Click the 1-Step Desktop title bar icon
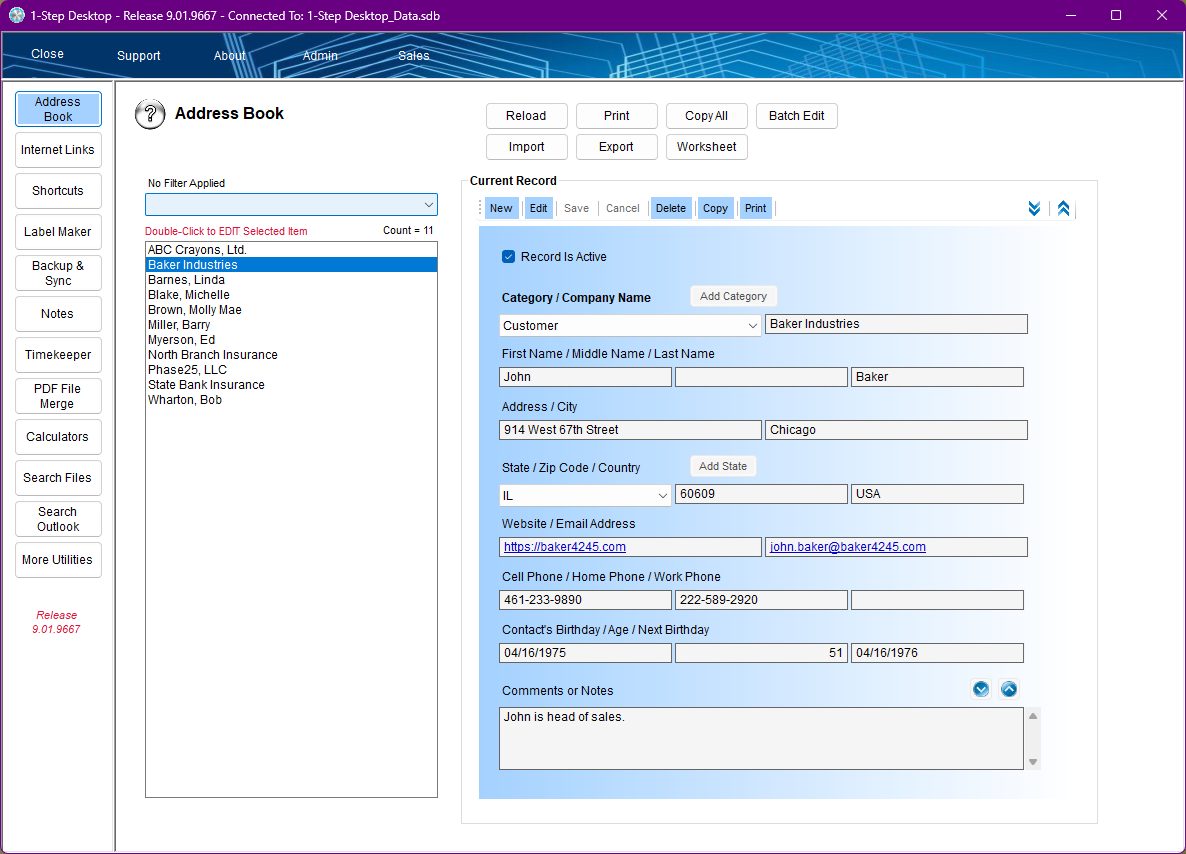Screen dimensions: 1186x854 [x=17, y=15]
